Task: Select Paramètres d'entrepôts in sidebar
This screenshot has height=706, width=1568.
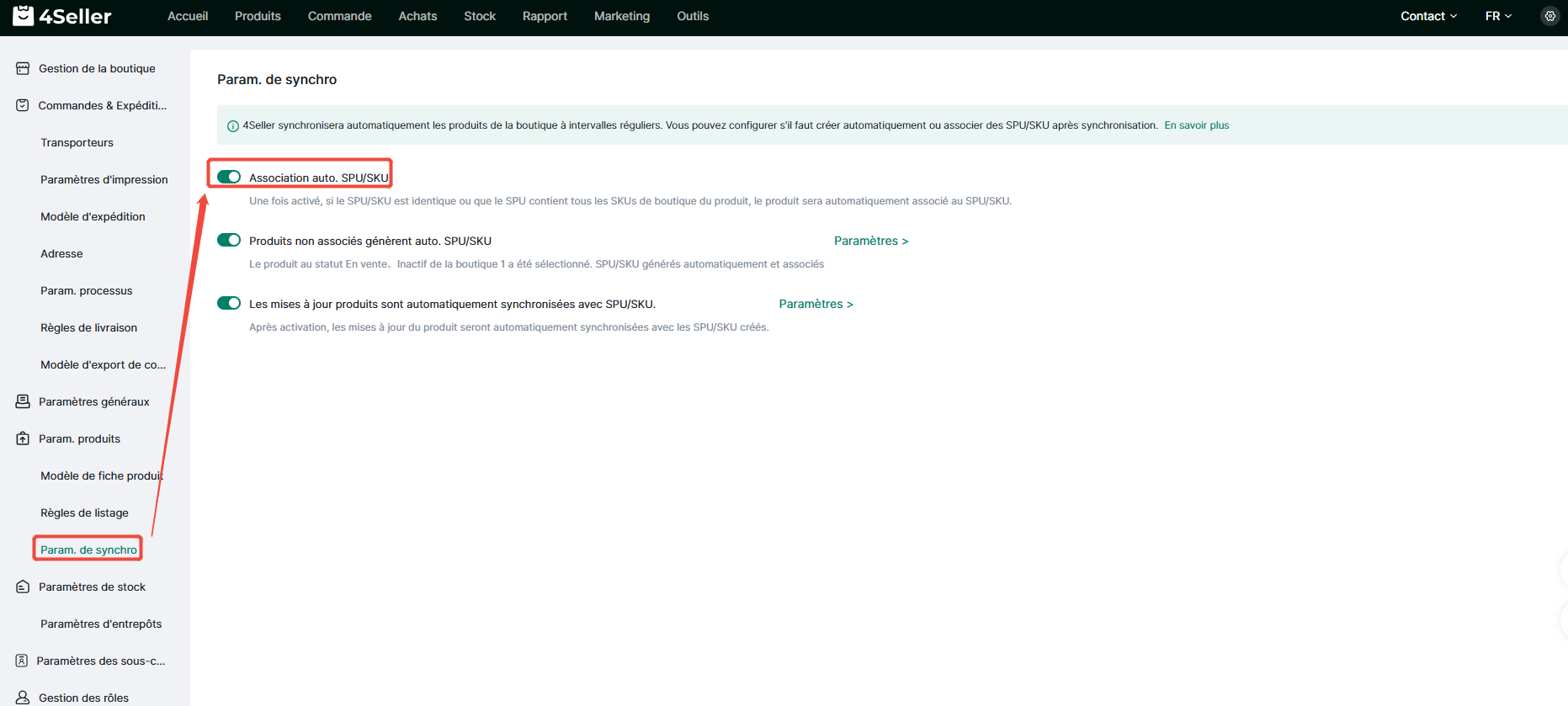Action: pos(101,624)
